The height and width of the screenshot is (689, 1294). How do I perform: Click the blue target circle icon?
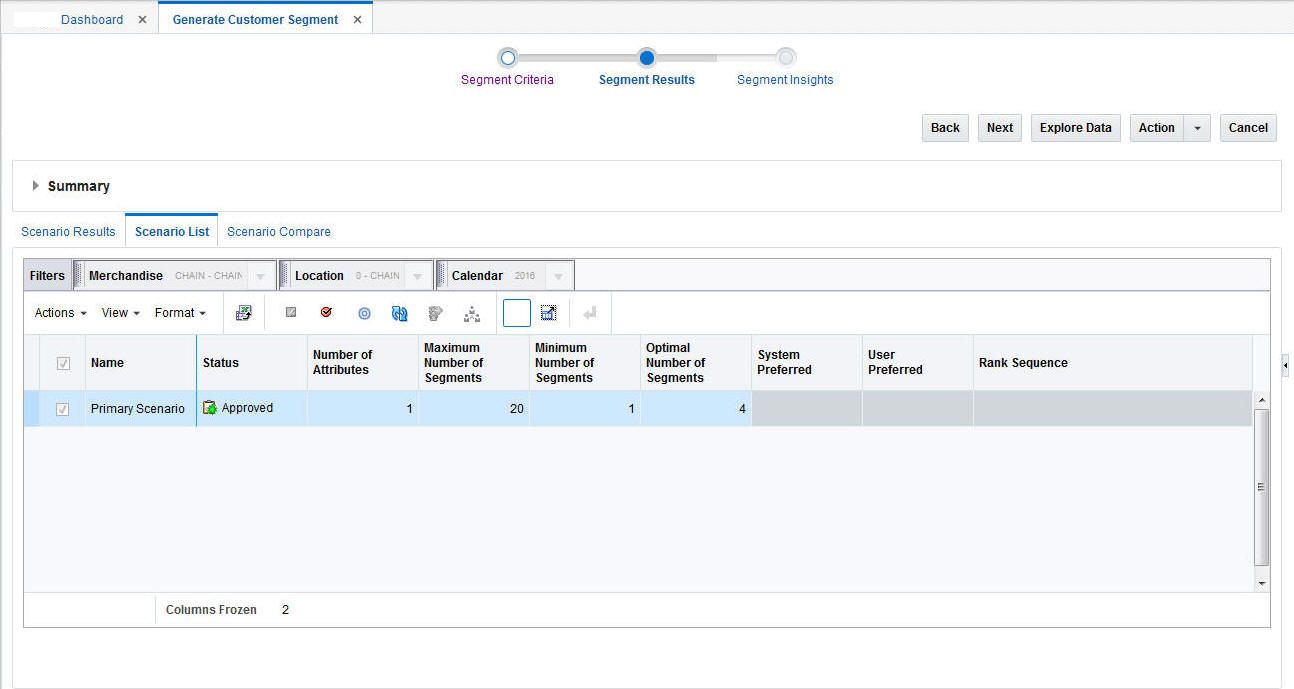coord(364,313)
